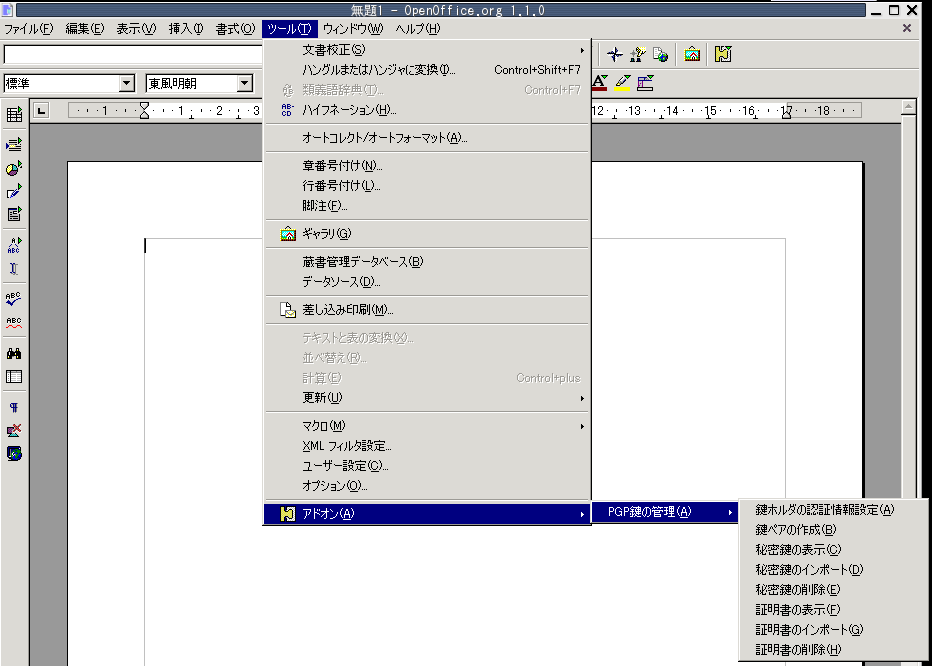Open the 表示 menu

coord(136,29)
